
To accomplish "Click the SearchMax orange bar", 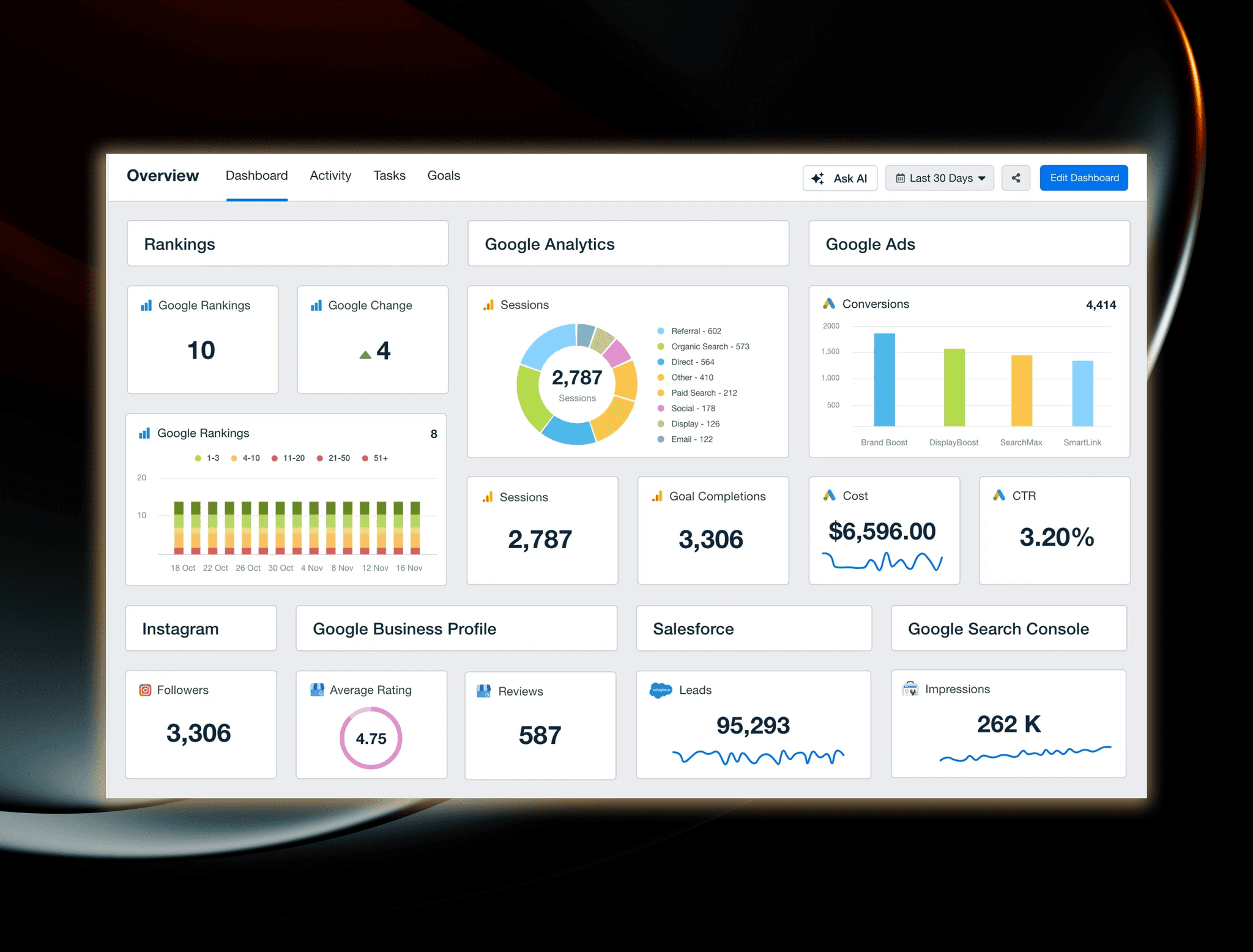I will (x=1022, y=391).
